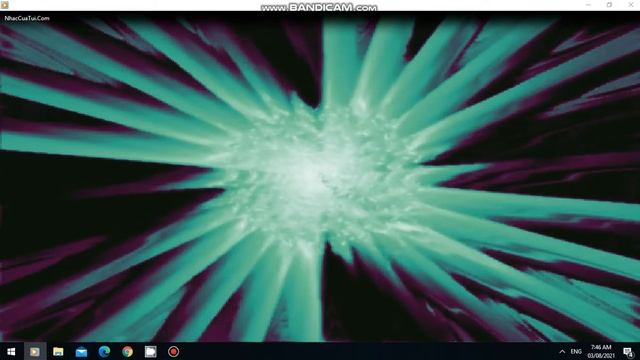Screen dimensions: 640x360
Task: Click the NhacCuaTui.Com overlay text
Action: 27,18
